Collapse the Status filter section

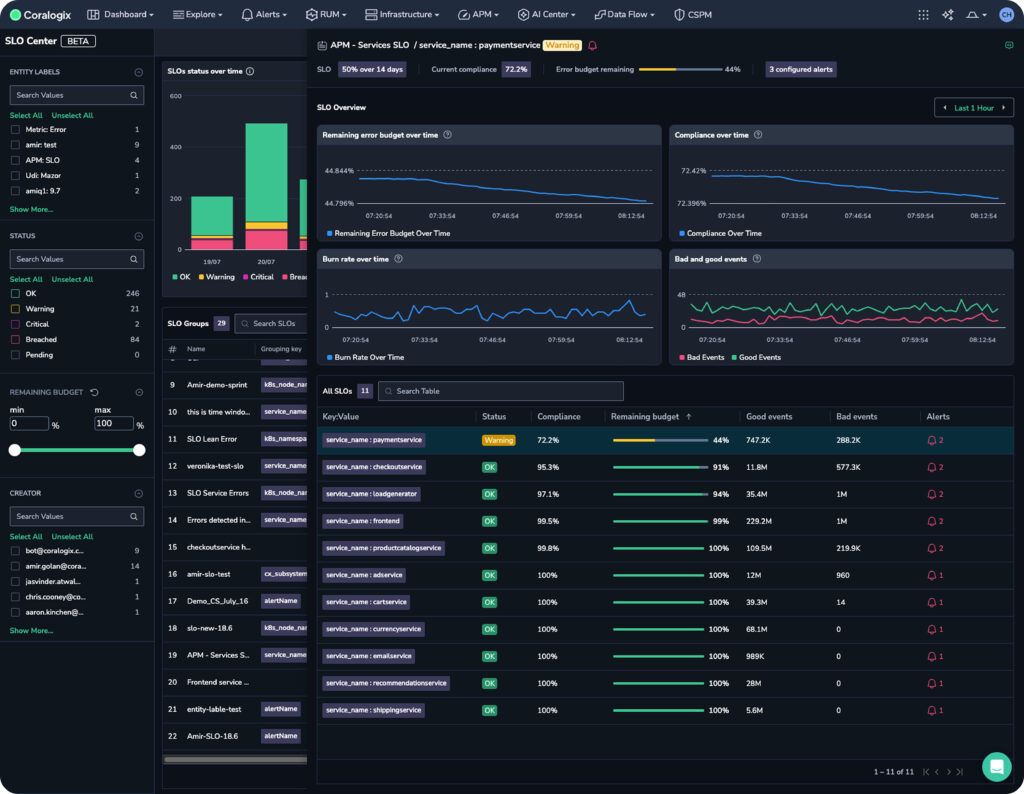click(138, 236)
